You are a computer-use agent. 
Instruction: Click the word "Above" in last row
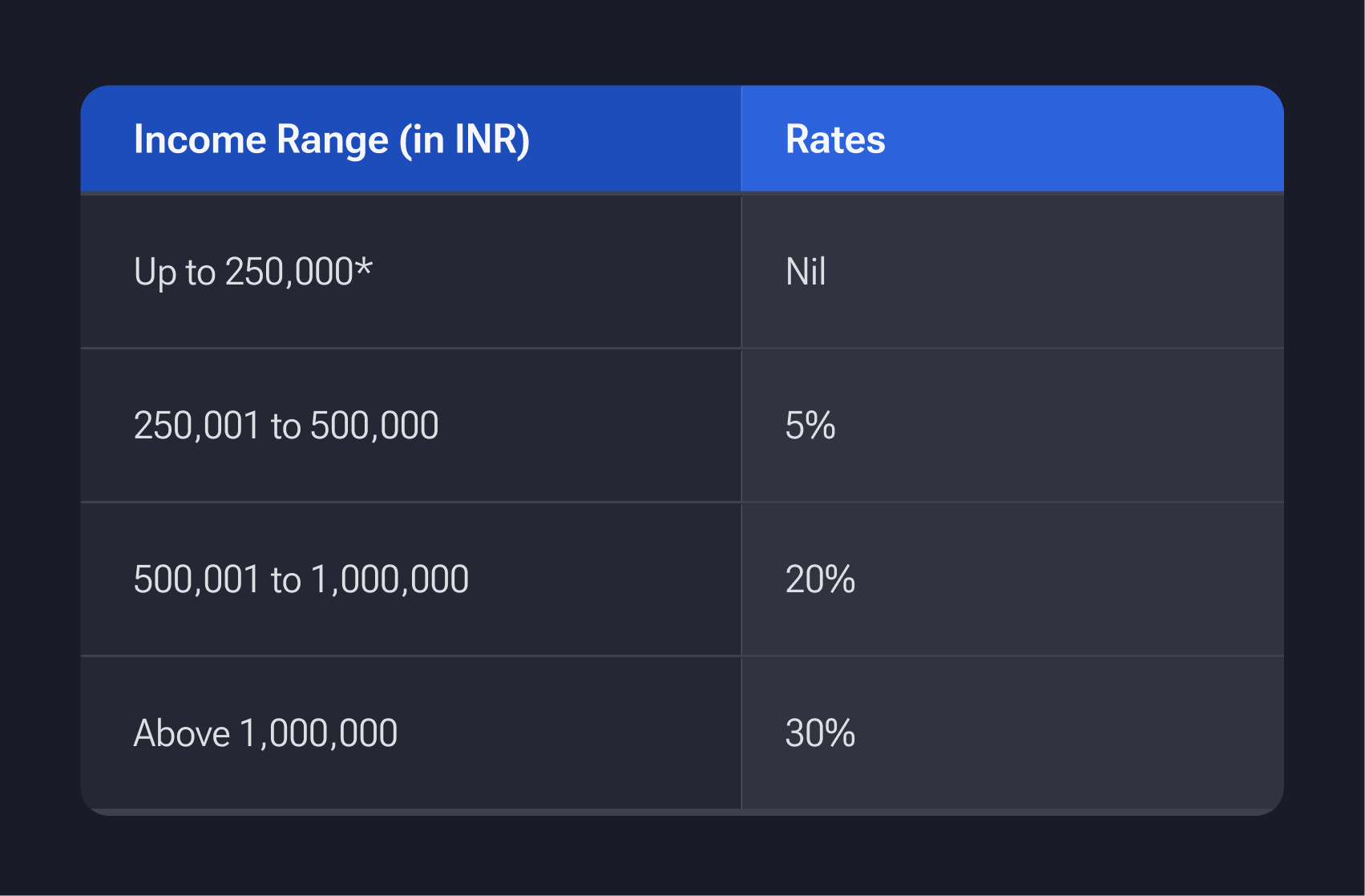pyautogui.click(x=182, y=733)
